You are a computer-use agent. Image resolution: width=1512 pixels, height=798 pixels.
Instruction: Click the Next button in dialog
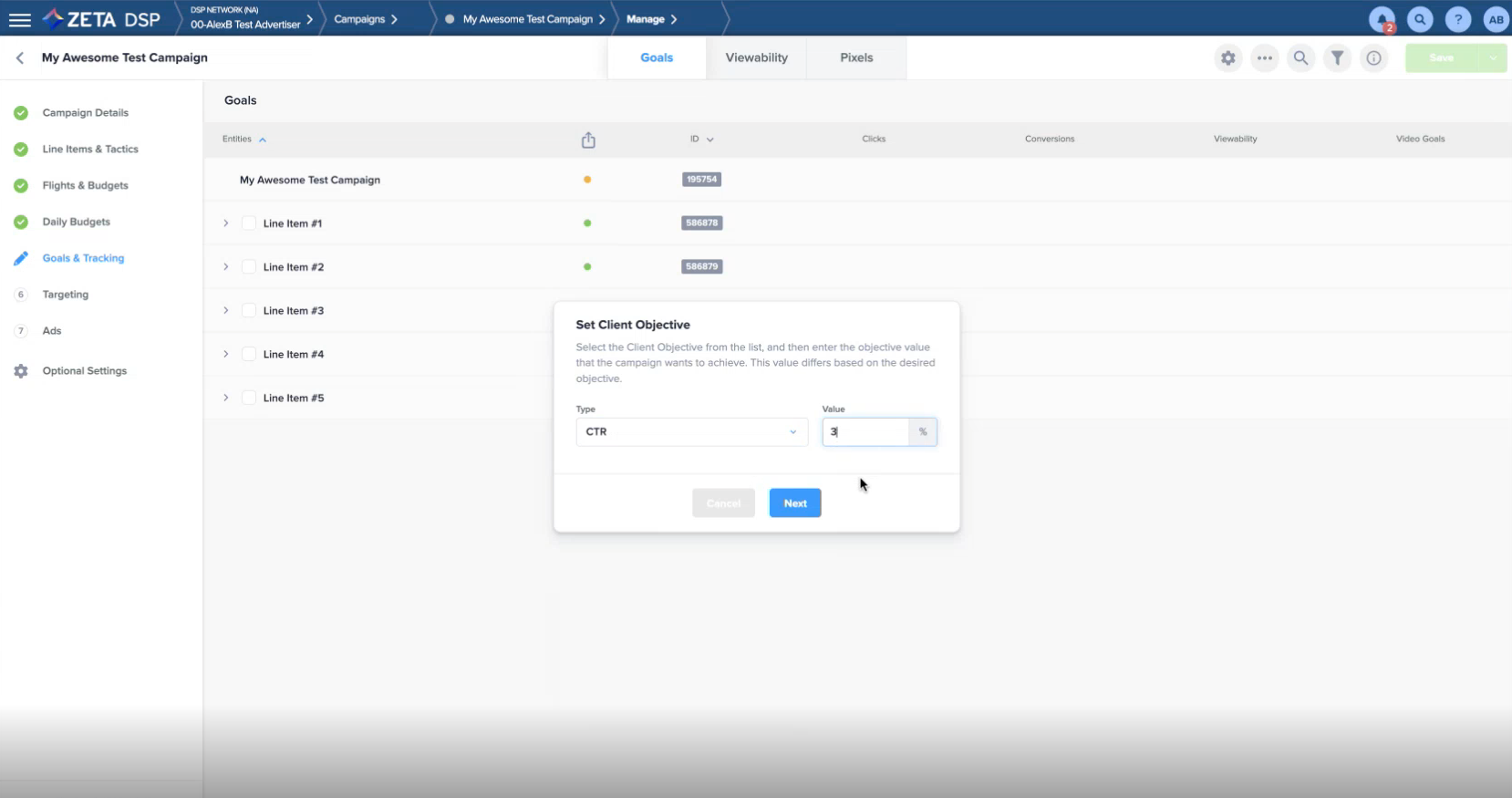coord(794,503)
